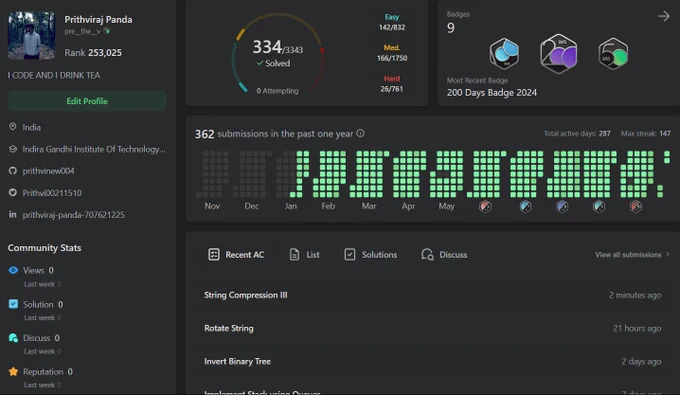Click the light blue monthly badge under heatmap

pyautogui.click(x=525, y=206)
